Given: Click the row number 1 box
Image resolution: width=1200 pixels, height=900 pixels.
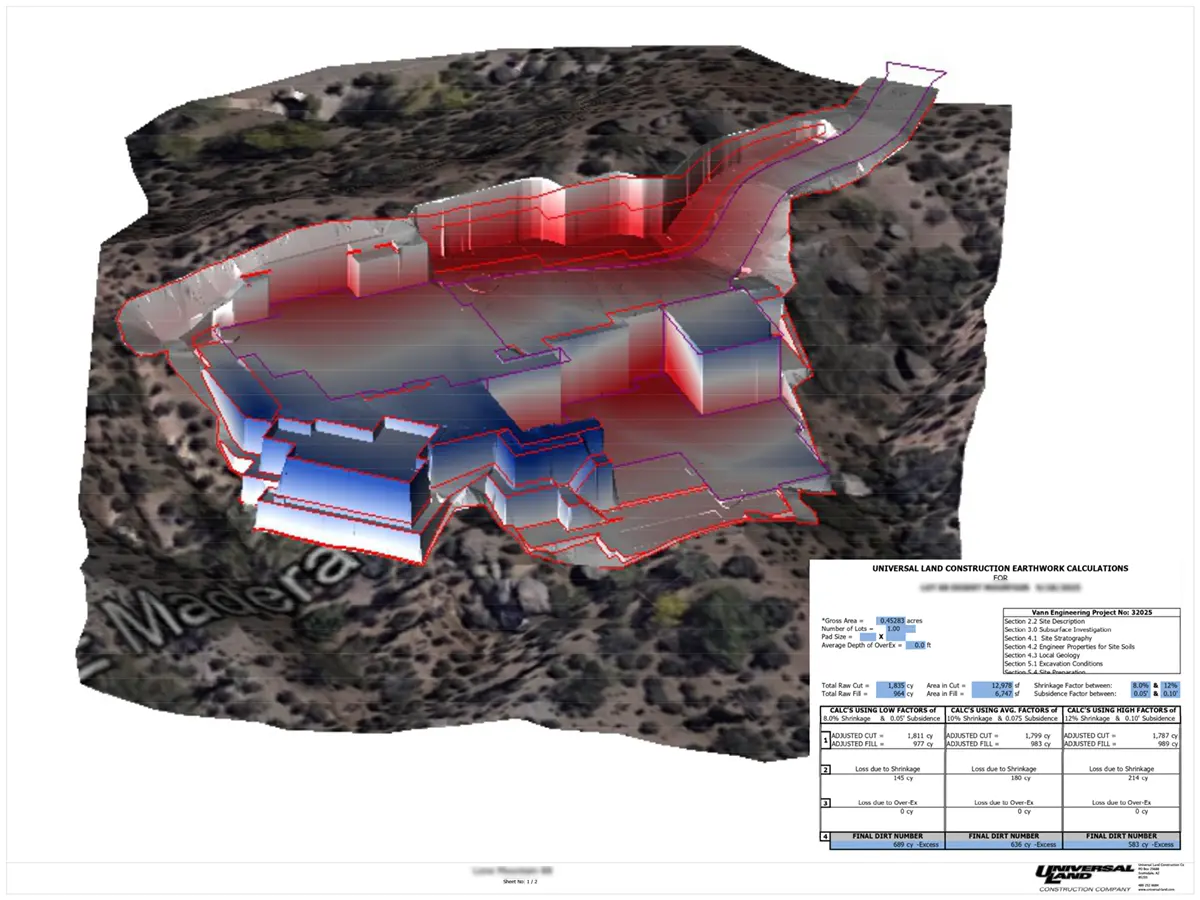Looking at the screenshot, I should coord(825,741).
